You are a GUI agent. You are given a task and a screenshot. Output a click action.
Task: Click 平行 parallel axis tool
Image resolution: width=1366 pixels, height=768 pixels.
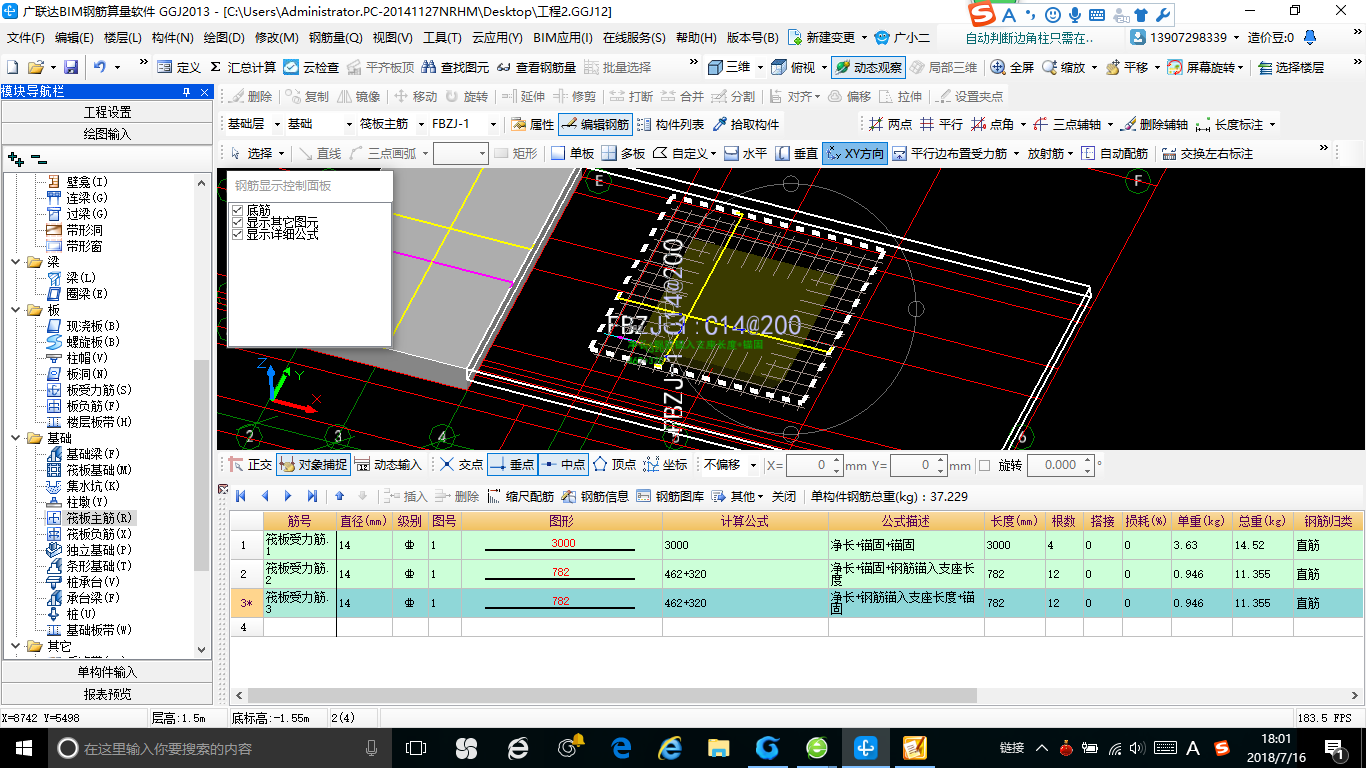(941, 125)
